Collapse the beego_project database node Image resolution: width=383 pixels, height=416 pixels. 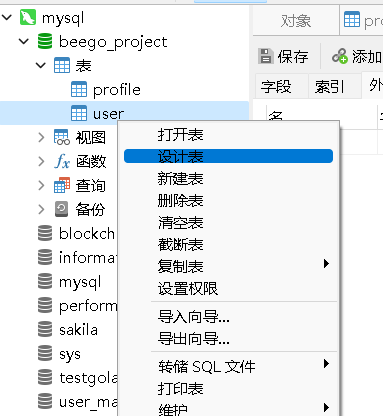click(24, 41)
